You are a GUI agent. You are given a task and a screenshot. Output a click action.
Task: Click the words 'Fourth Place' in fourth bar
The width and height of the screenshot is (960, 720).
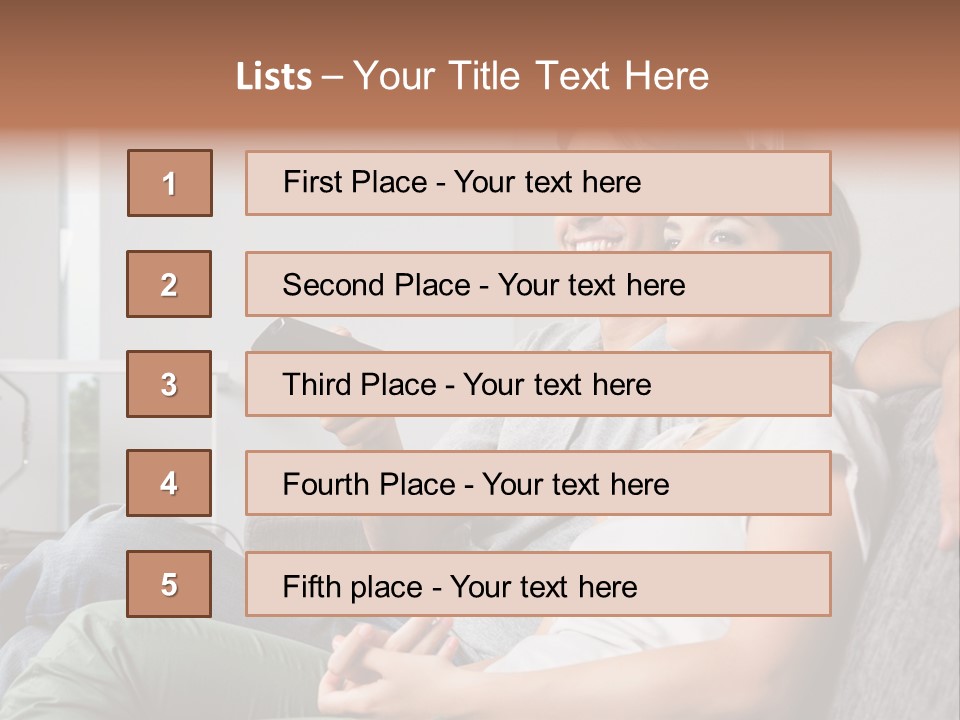point(369,484)
